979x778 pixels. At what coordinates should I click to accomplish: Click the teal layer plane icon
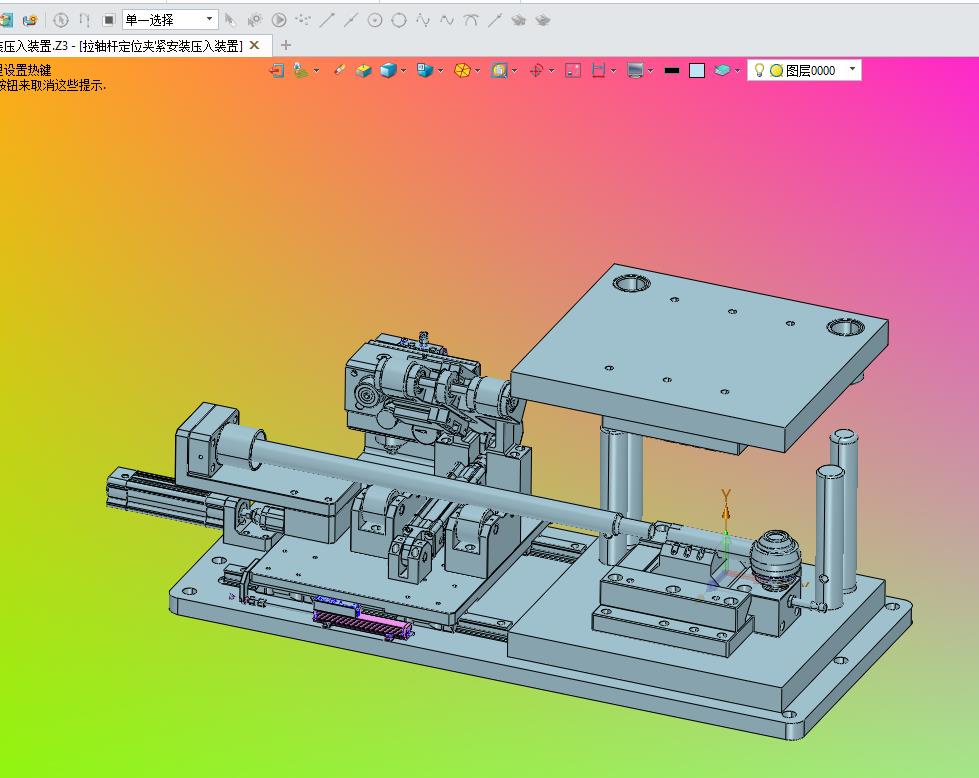pos(722,71)
